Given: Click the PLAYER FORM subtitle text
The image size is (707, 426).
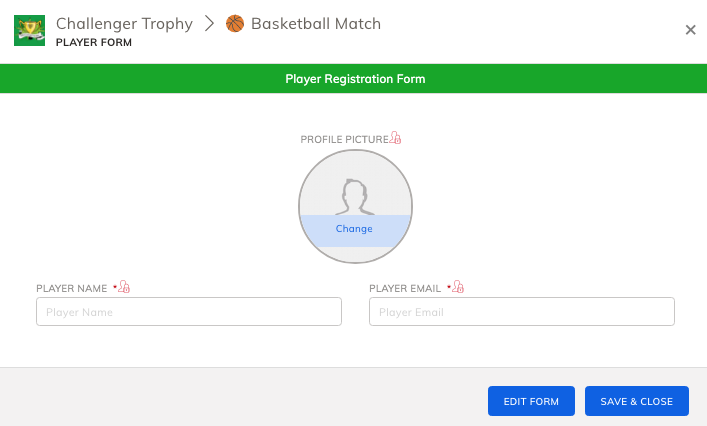Looking at the screenshot, I should [94, 42].
